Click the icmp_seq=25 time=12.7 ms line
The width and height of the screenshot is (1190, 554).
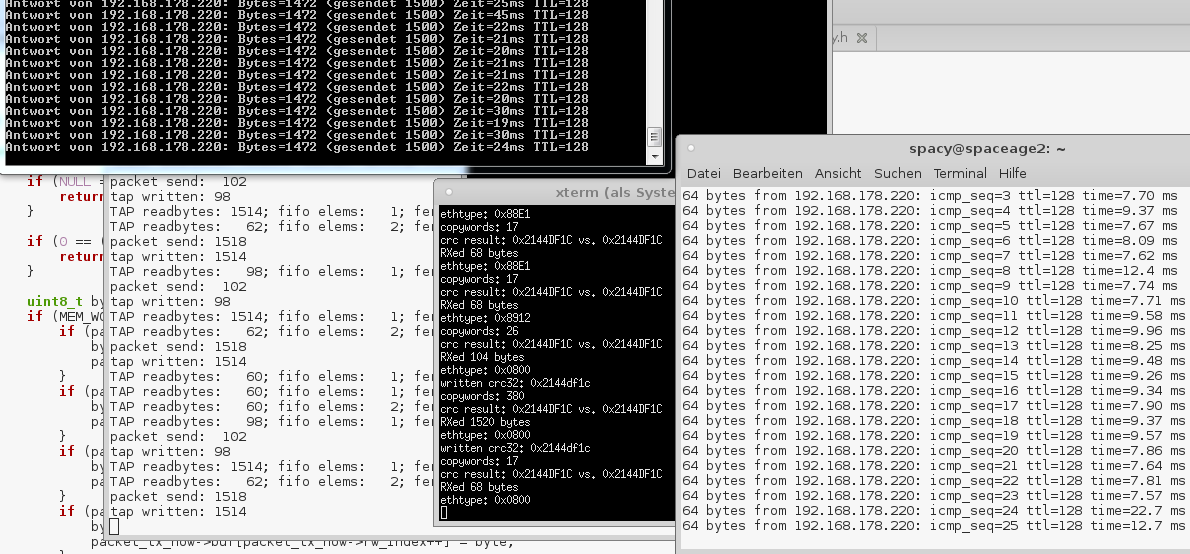(x=933, y=526)
